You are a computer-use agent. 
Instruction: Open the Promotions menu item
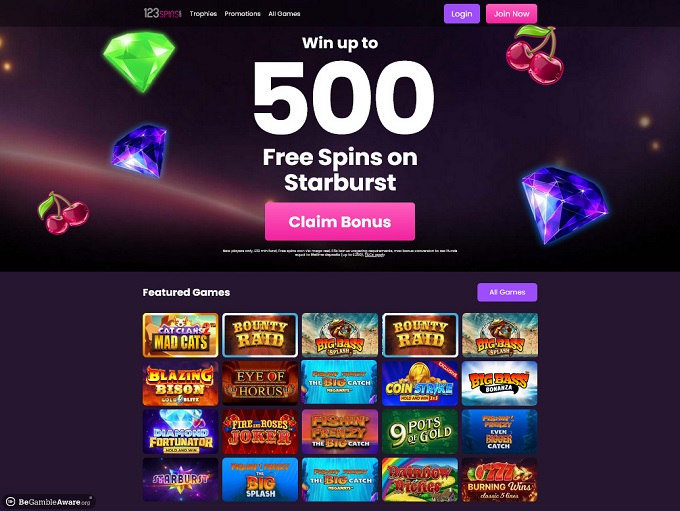(242, 14)
